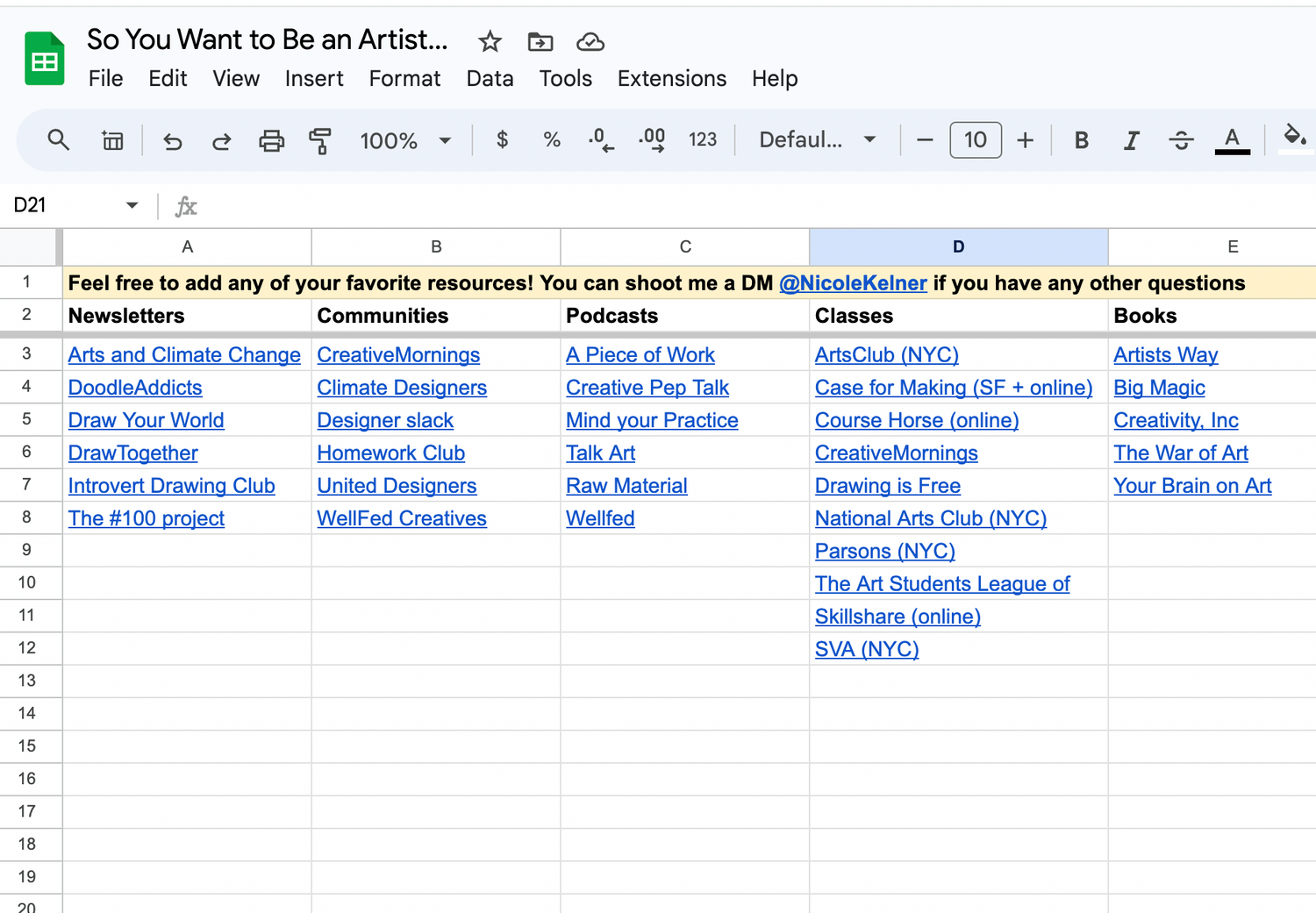
Task: Click the font size input field
Action: [x=975, y=140]
